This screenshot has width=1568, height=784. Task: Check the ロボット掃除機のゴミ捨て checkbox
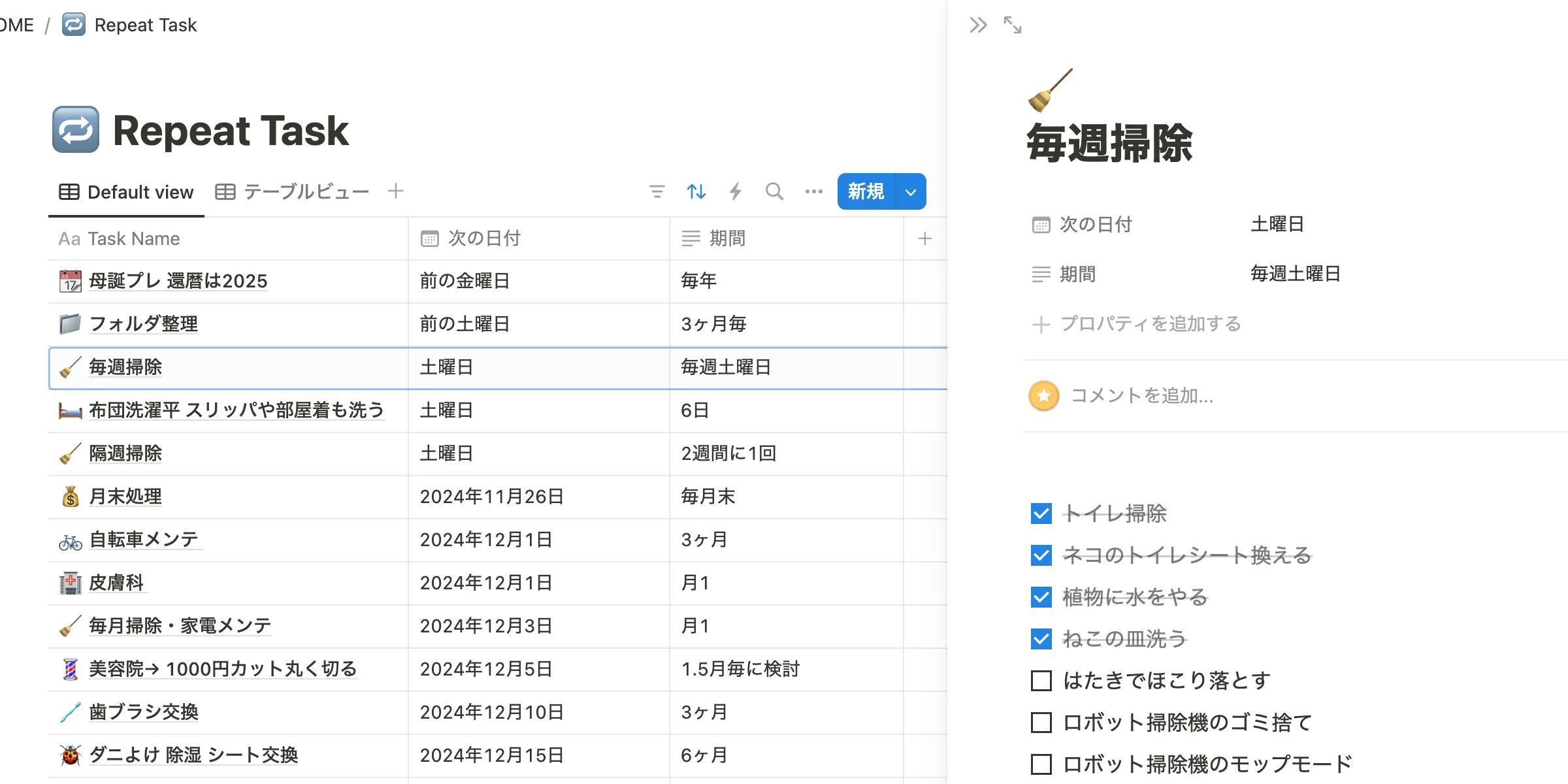(x=1040, y=722)
